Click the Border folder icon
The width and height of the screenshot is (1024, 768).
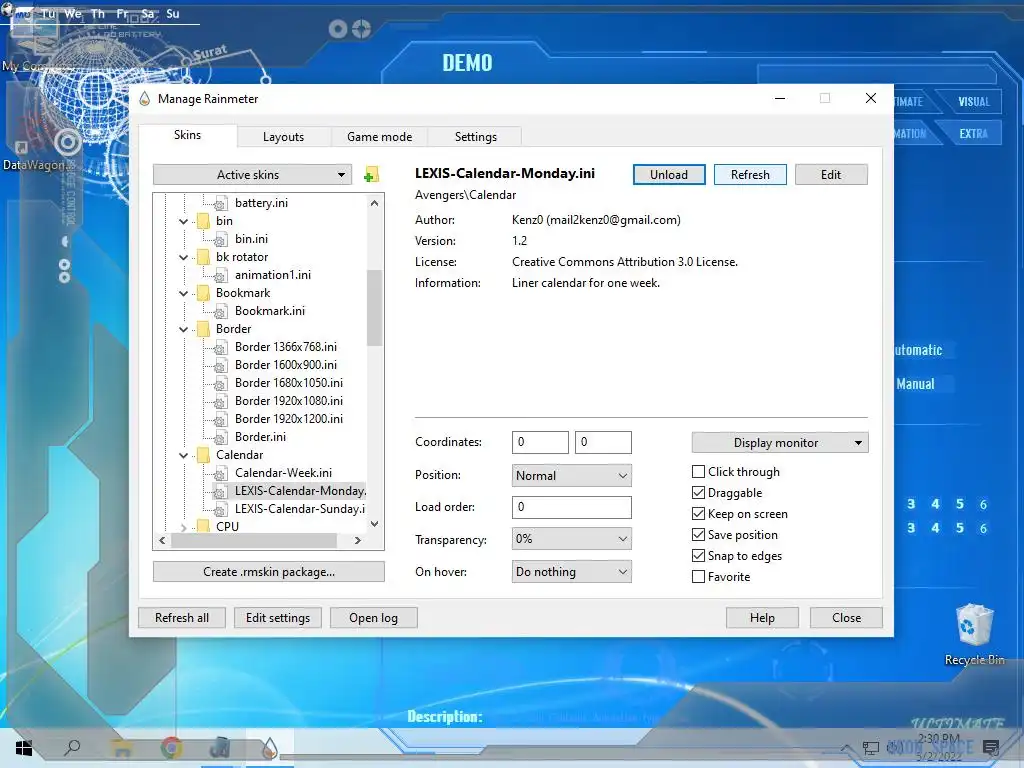point(203,328)
